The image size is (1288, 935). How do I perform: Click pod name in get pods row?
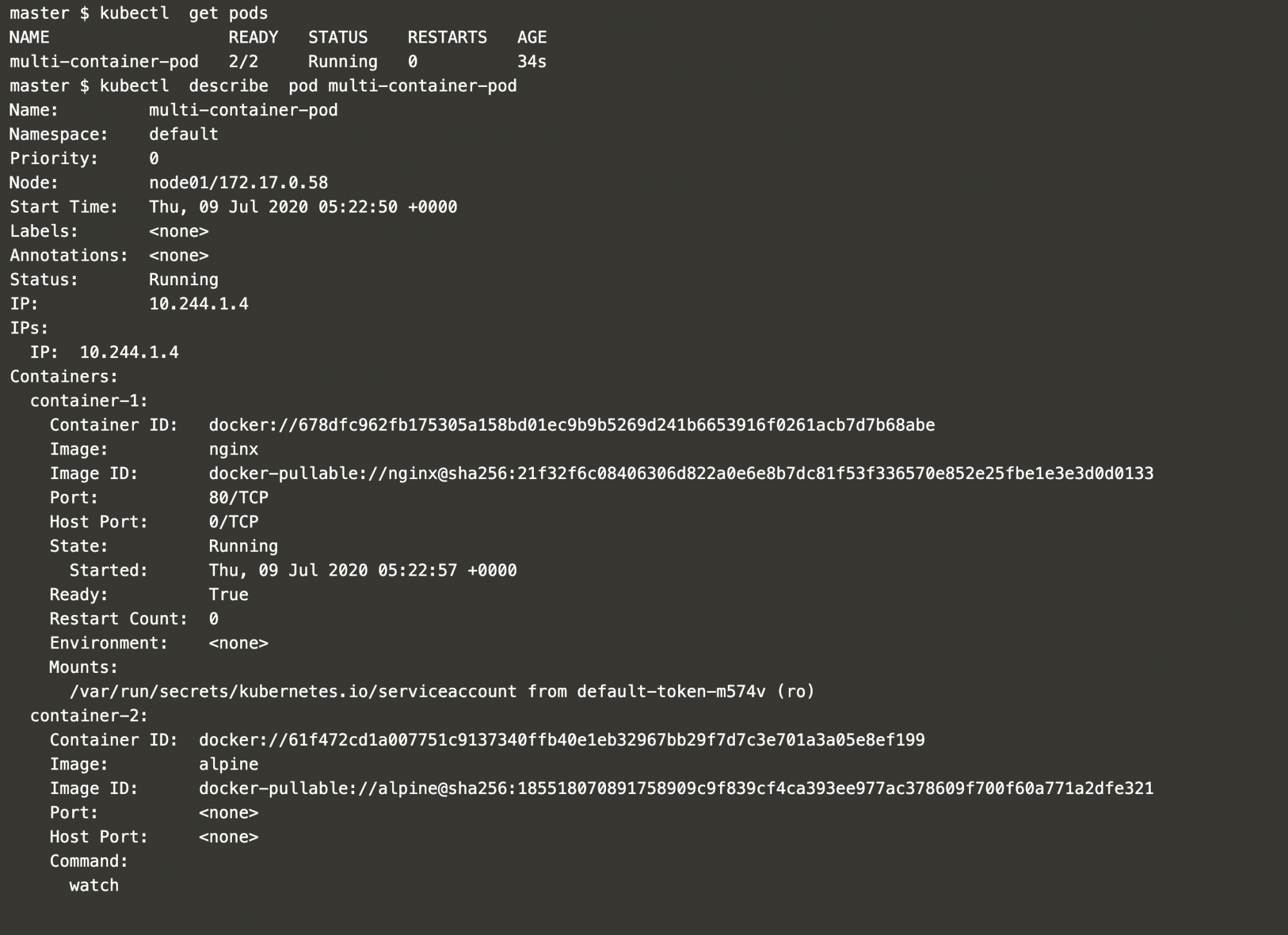tap(104, 62)
